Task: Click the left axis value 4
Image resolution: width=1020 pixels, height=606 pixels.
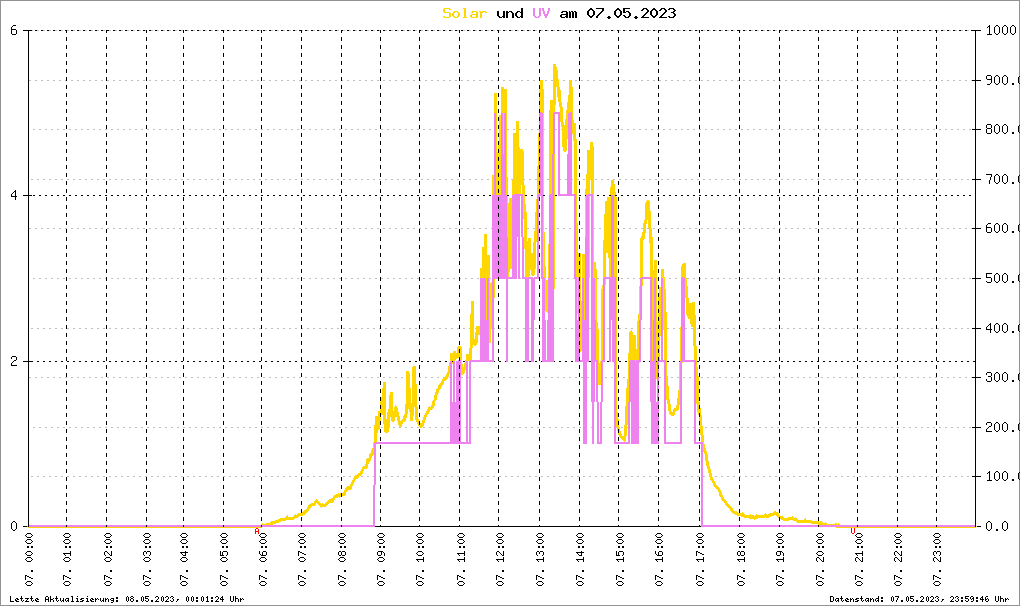Action: 13,196
